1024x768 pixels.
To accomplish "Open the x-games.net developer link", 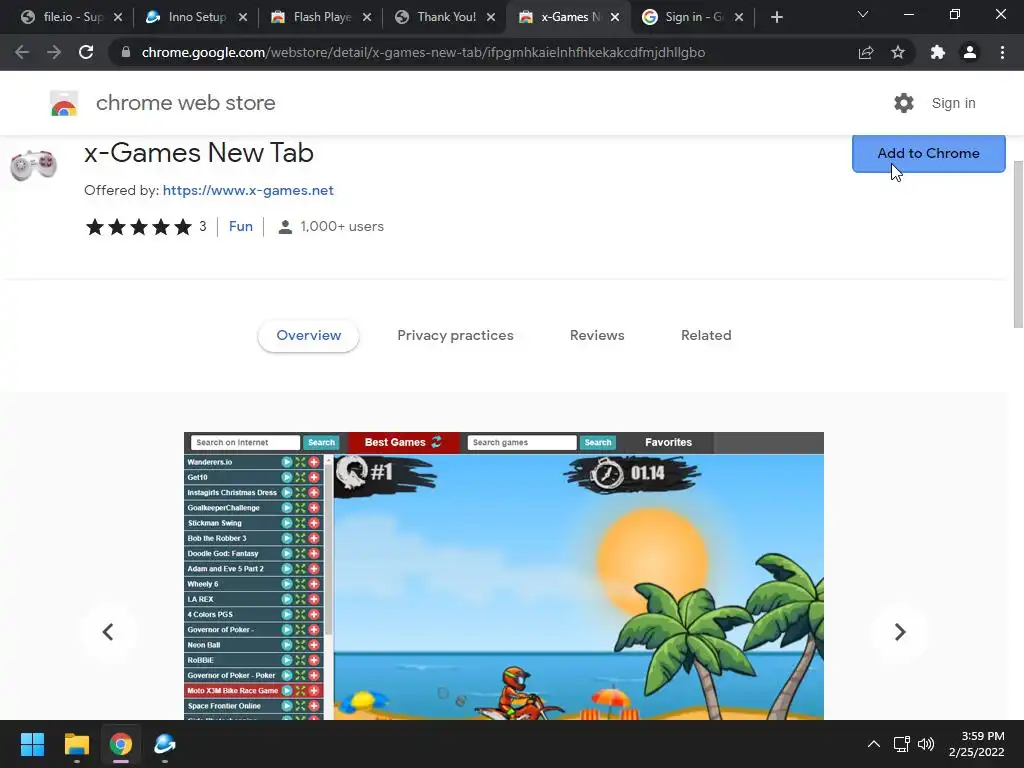I will pos(248,190).
